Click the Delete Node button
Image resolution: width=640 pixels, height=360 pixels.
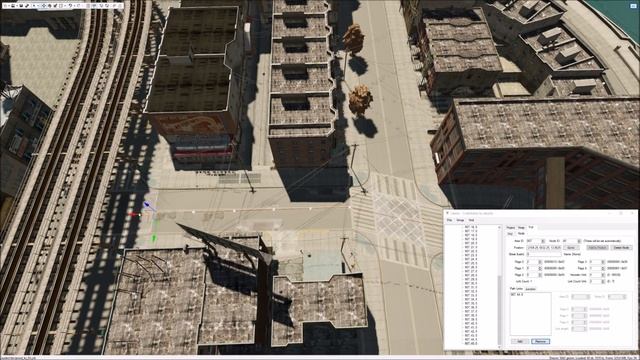[x=621, y=248]
